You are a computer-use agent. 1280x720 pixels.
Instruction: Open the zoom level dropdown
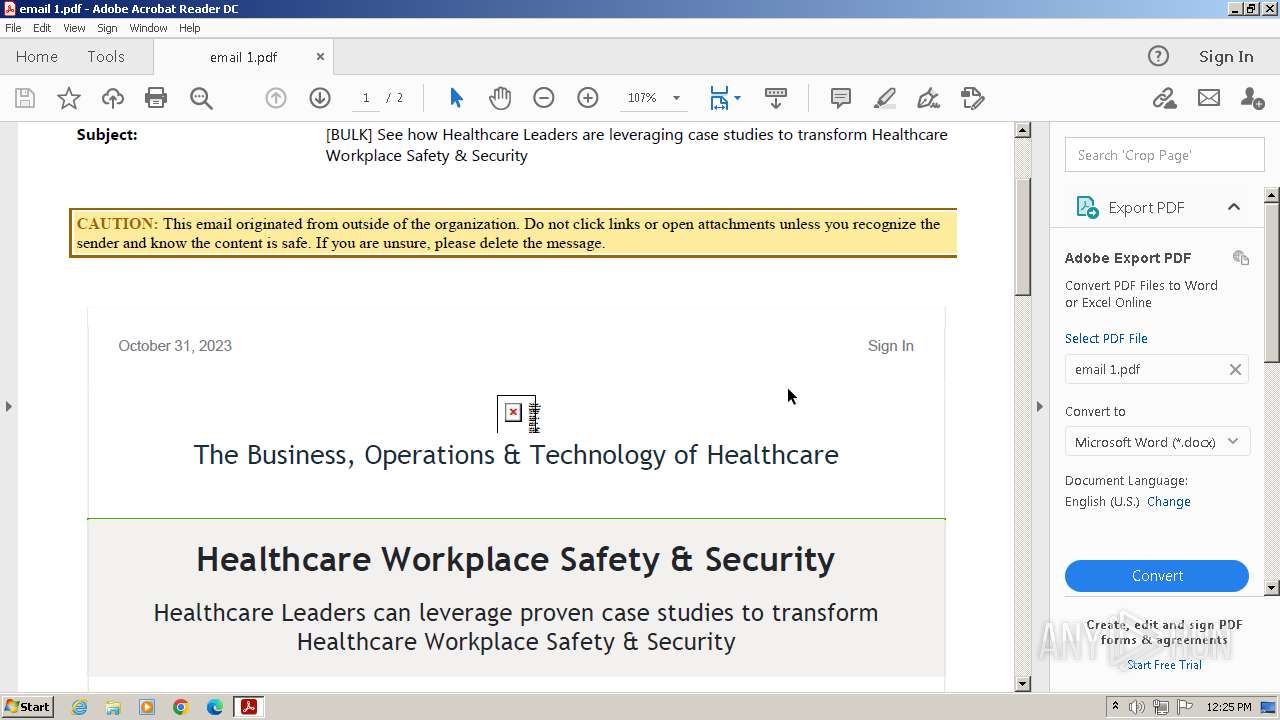(676, 98)
